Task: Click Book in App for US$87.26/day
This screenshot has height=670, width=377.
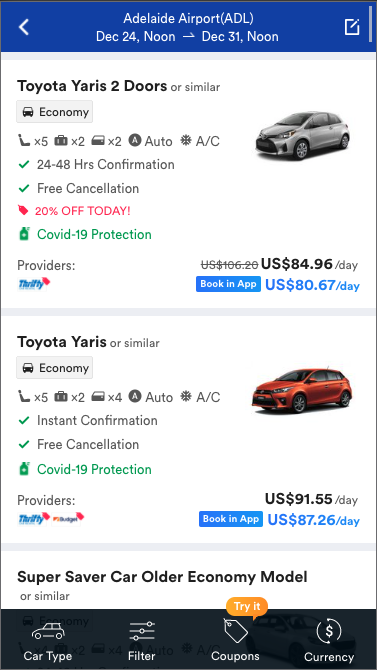Action: point(231,519)
